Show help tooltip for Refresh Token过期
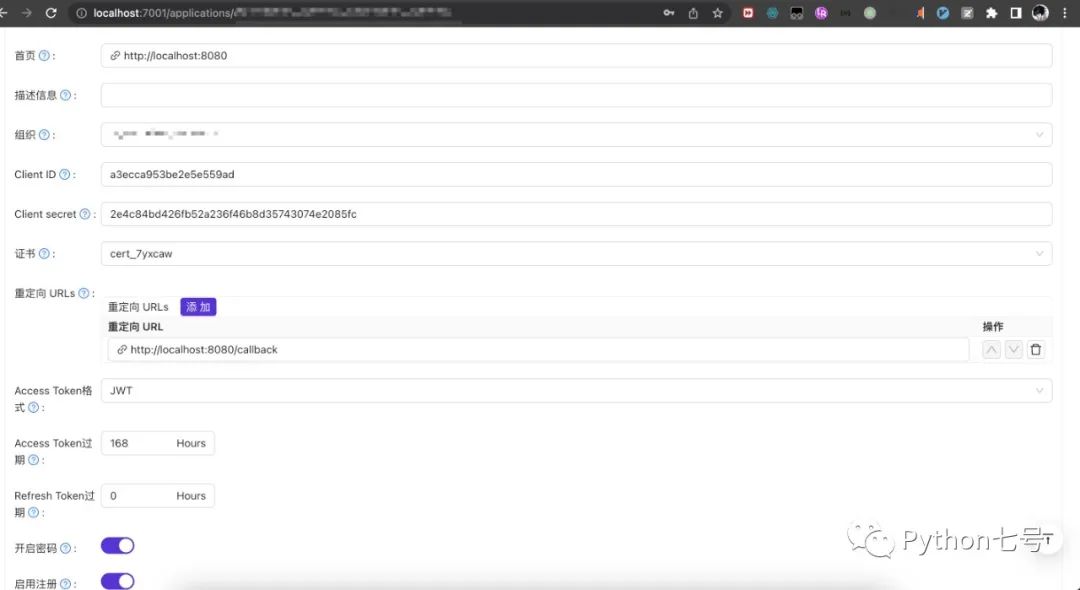The width and height of the screenshot is (1080, 590). 33,512
